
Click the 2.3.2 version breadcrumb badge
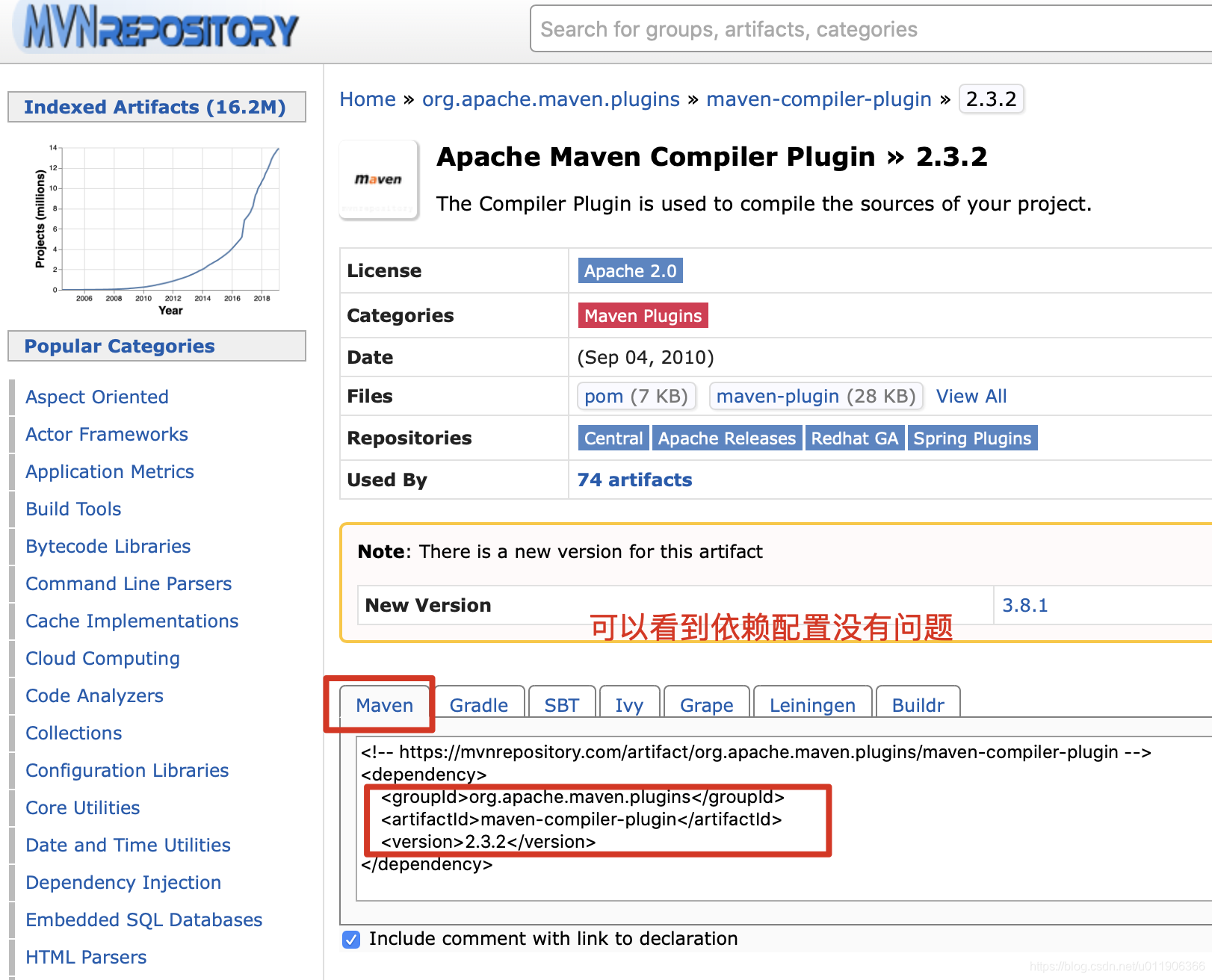click(x=991, y=99)
